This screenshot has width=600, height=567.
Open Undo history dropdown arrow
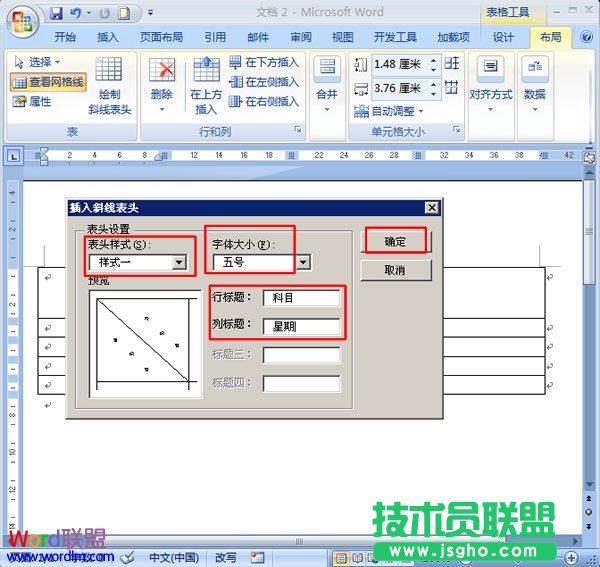[x=89, y=13]
